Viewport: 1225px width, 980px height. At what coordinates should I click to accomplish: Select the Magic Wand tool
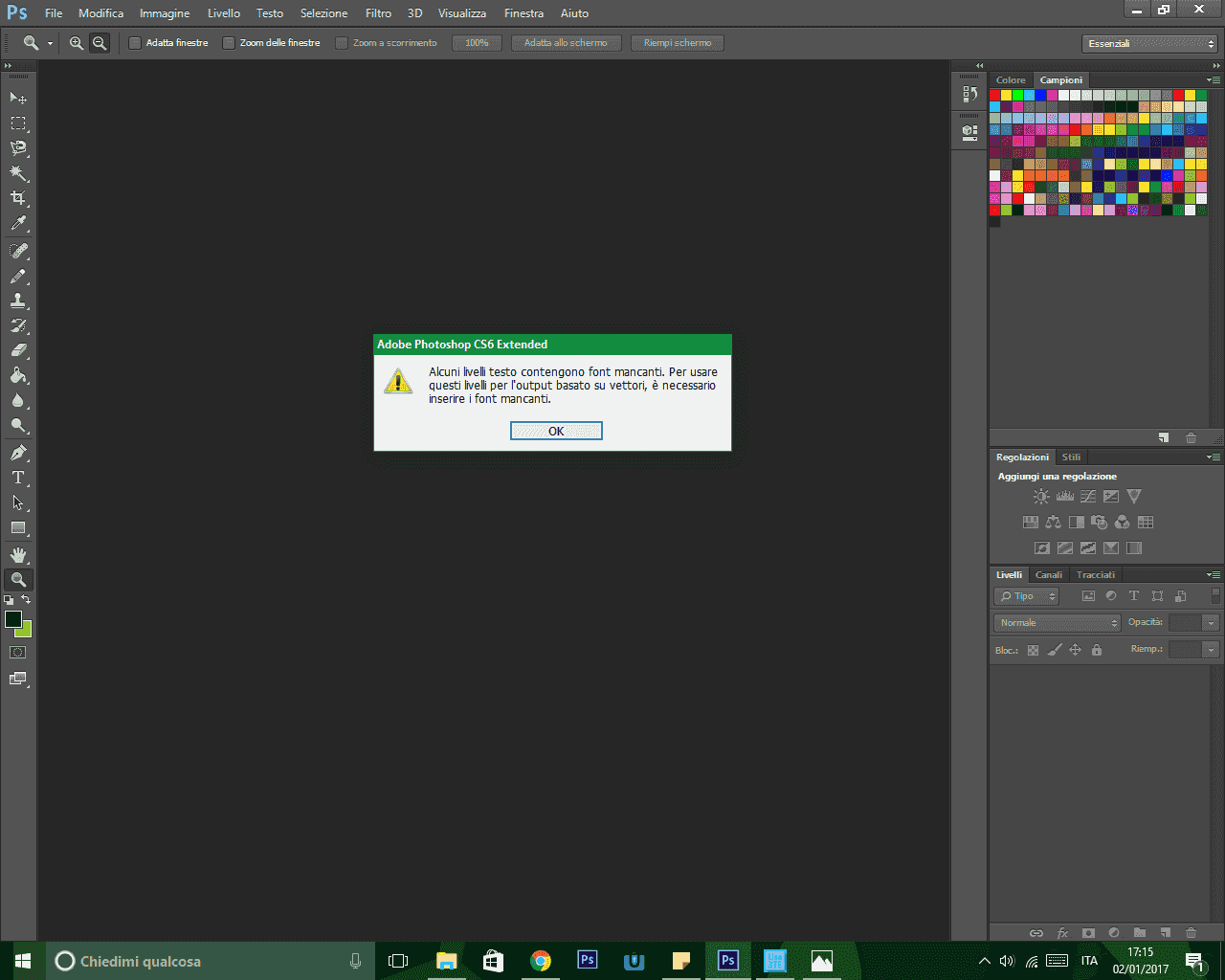[x=18, y=173]
